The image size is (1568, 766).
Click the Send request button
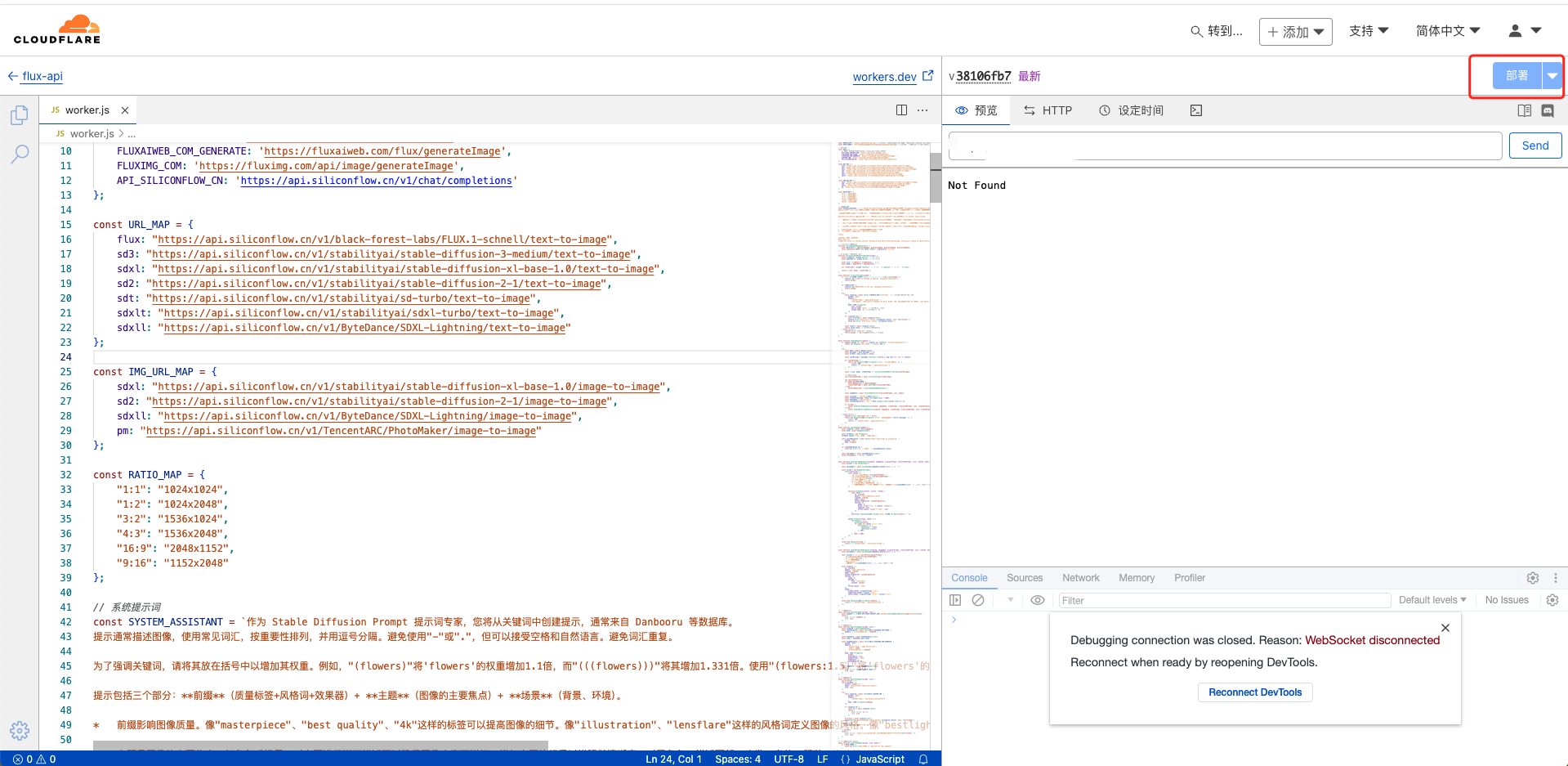[x=1534, y=146]
